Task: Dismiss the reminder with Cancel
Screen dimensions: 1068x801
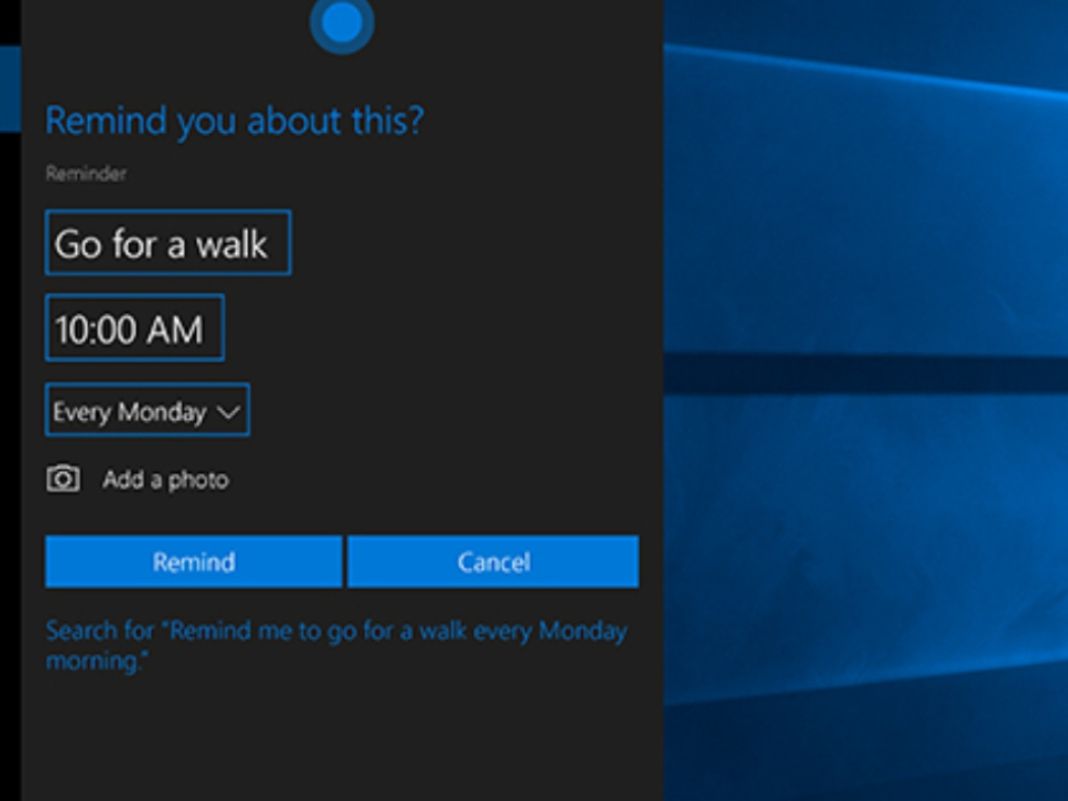Action: (x=493, y=561)
